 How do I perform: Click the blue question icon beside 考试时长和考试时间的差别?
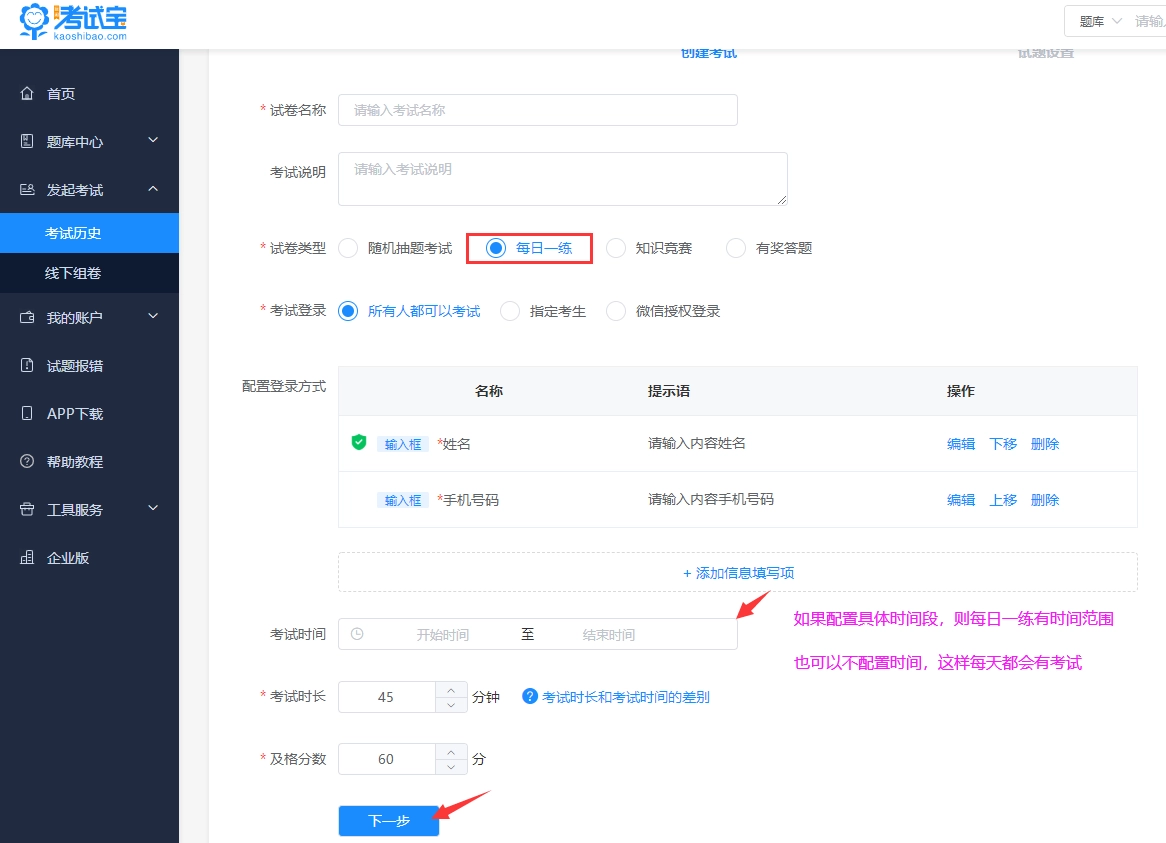(x=530, y=696)
